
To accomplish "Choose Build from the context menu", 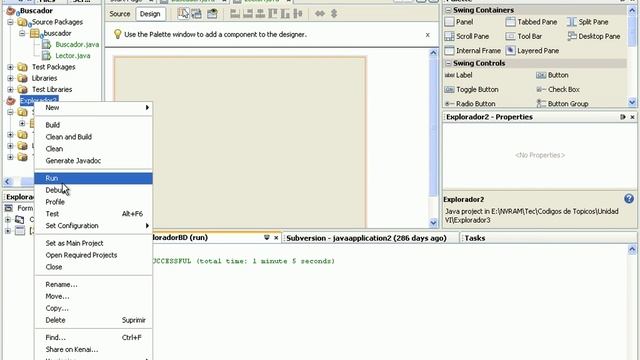I will 93,125.
